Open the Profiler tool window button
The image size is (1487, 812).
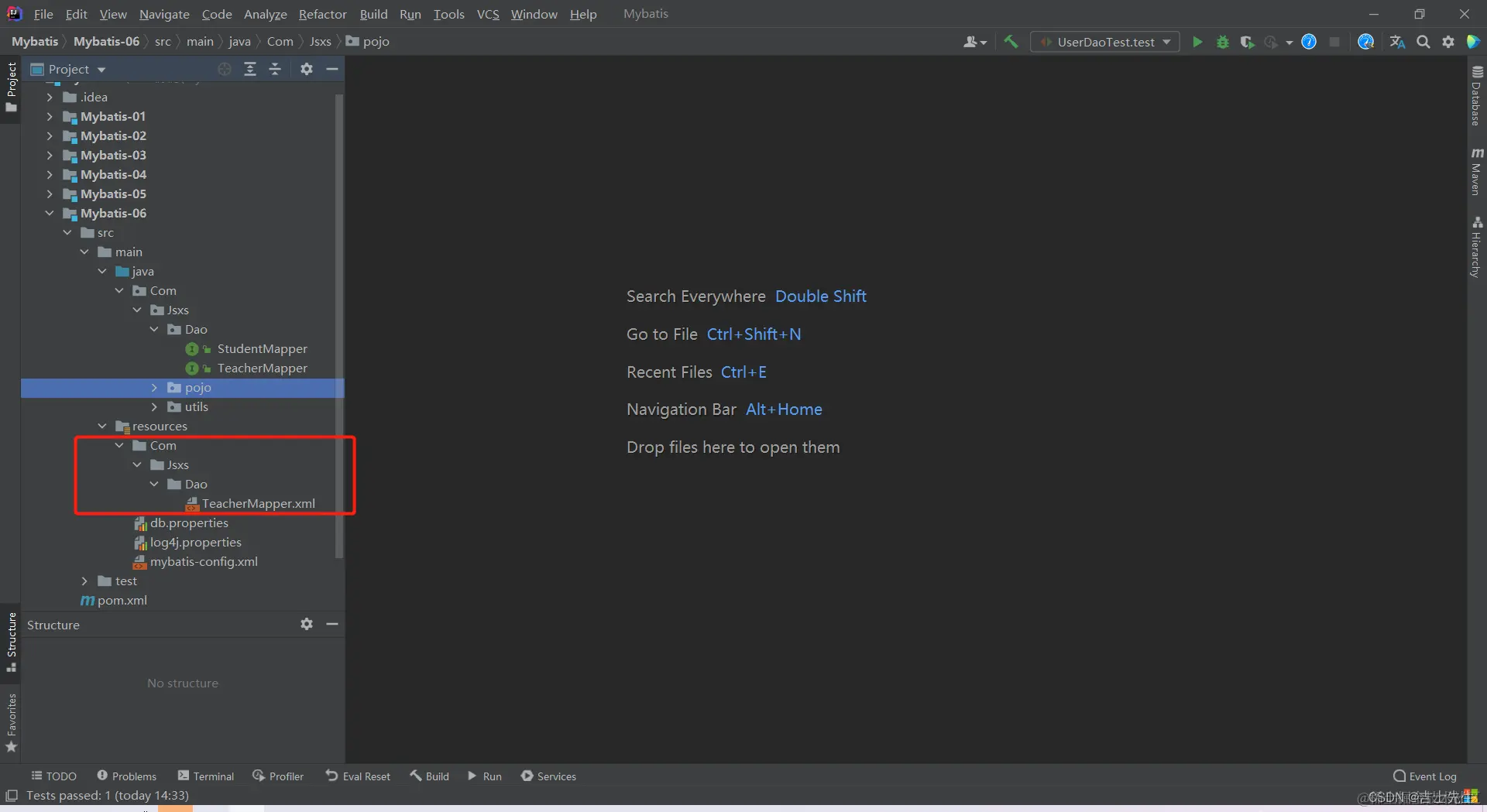pyautogui.click(x=278, y=776)
